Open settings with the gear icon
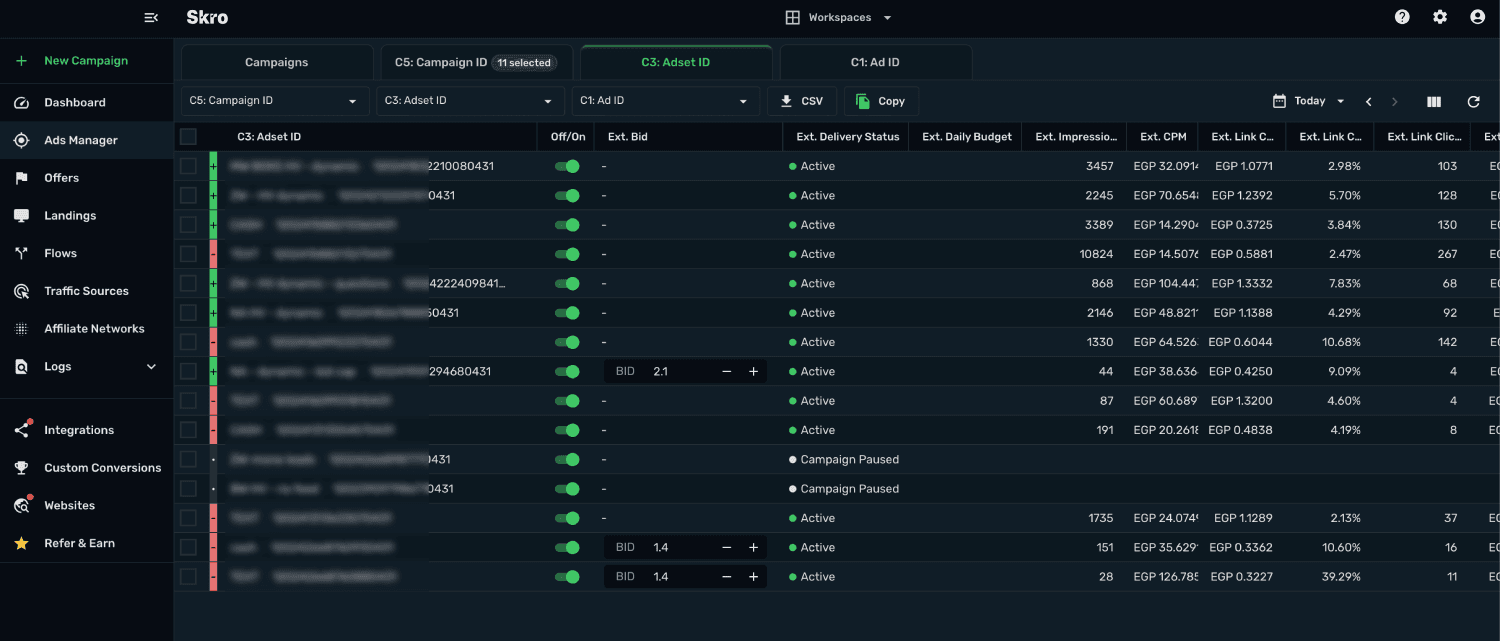The width and height of the screenshot is (1500, 641). (x=1440, y=17)
